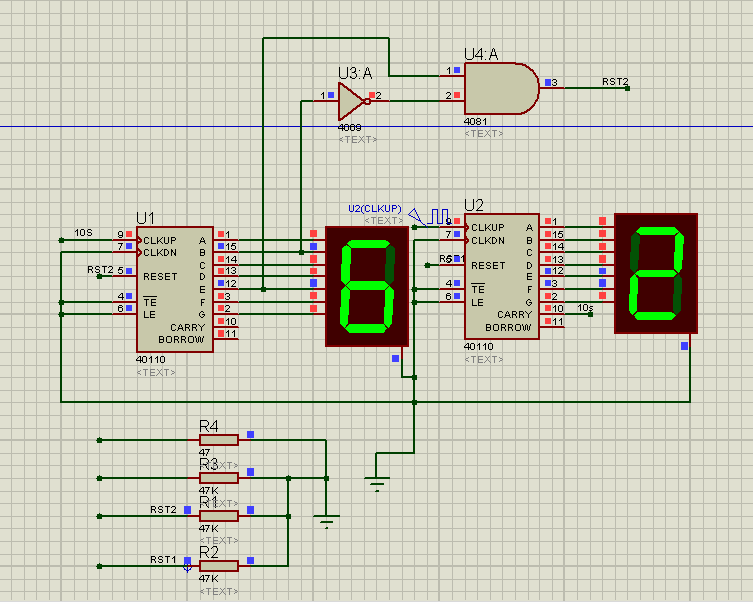
Task: Click pin 10 carry output of U1
Action: tap(226, 326)
